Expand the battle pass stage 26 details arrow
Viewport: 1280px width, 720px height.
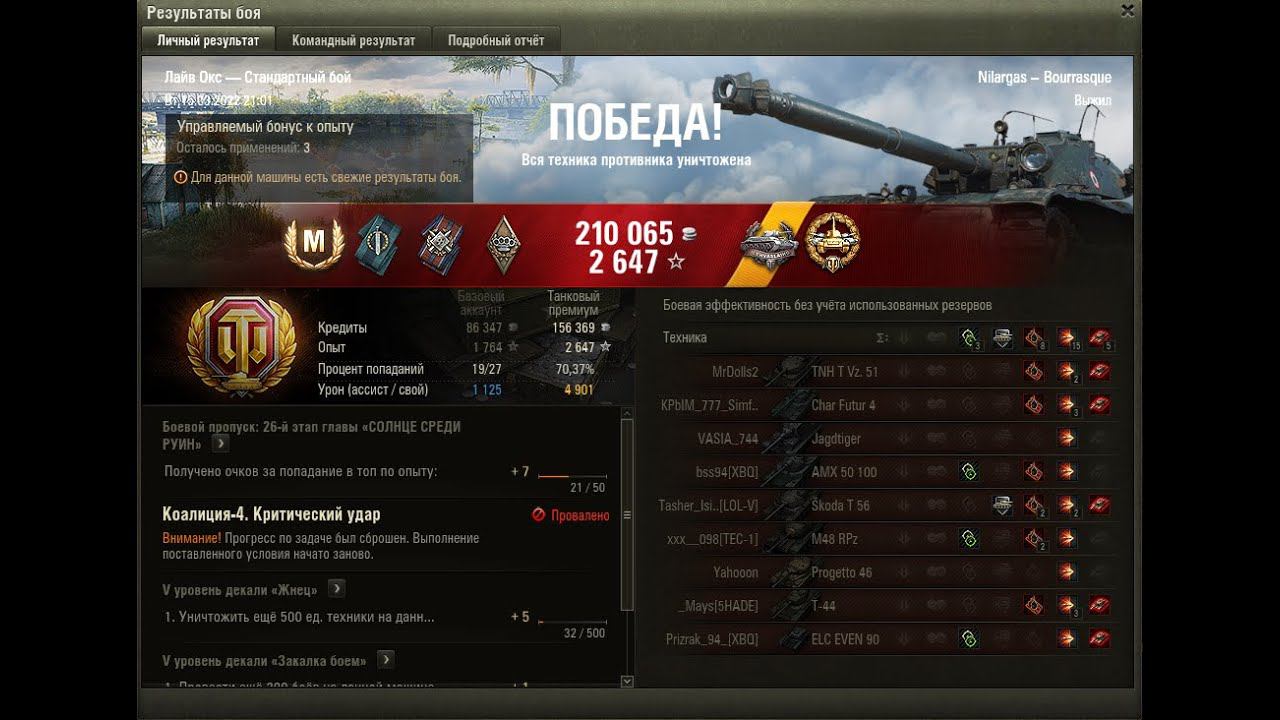point(221,443)
